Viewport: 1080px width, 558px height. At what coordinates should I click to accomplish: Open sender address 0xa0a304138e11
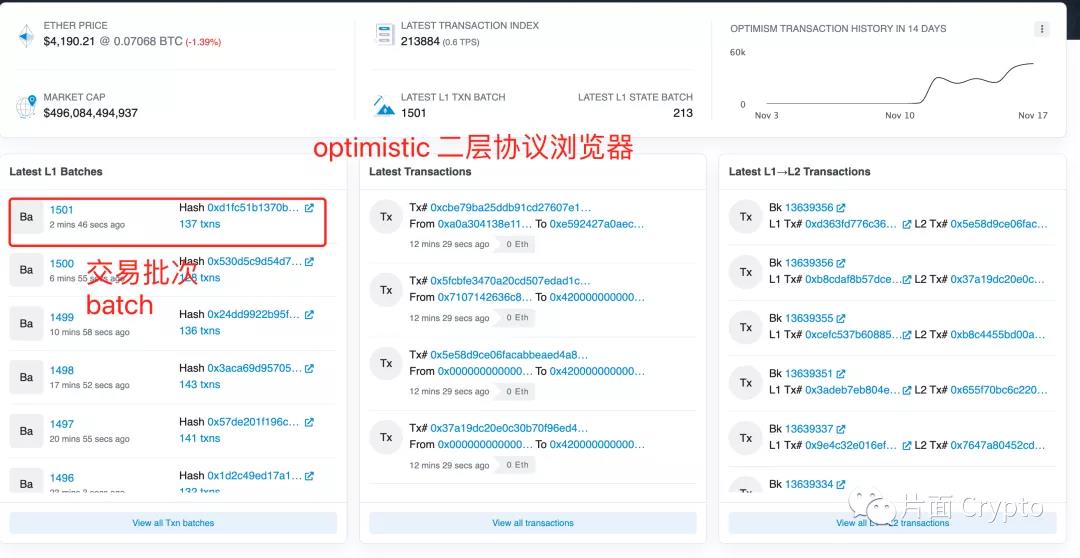(x=485, y=224)
